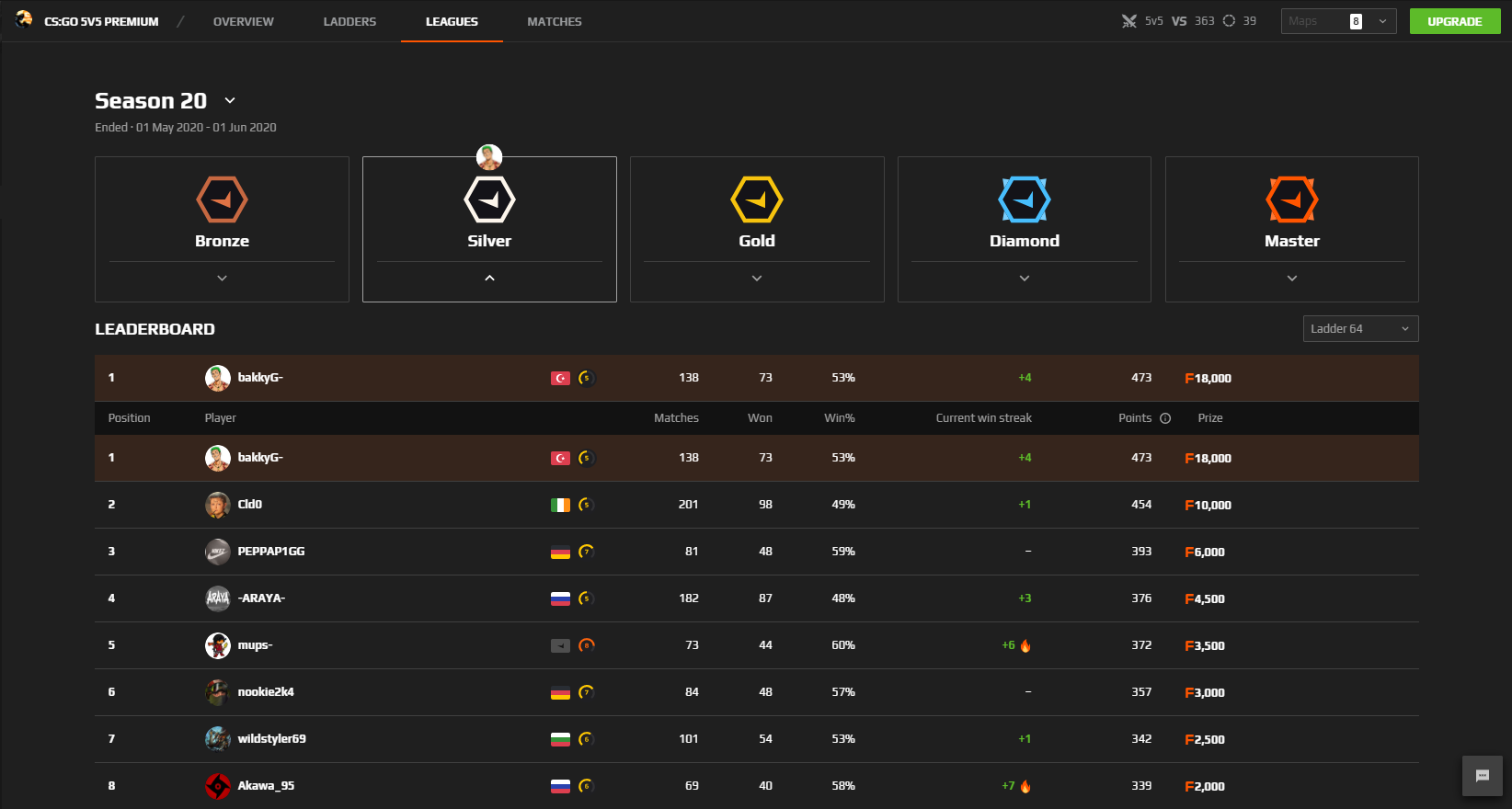Click the green Upgrade button

click(x=1455, y=21)
